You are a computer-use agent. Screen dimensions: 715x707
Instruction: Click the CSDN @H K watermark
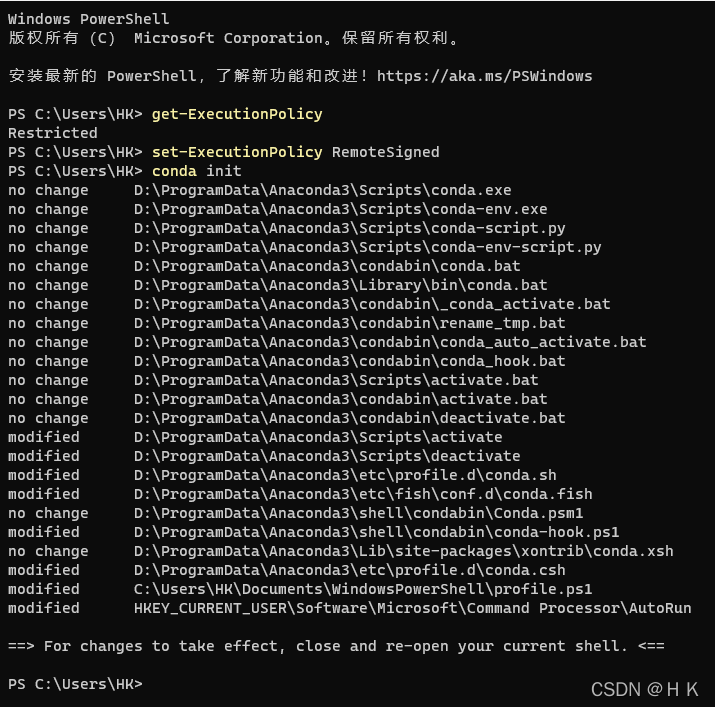pyautogui.click(x=644, y=690)
